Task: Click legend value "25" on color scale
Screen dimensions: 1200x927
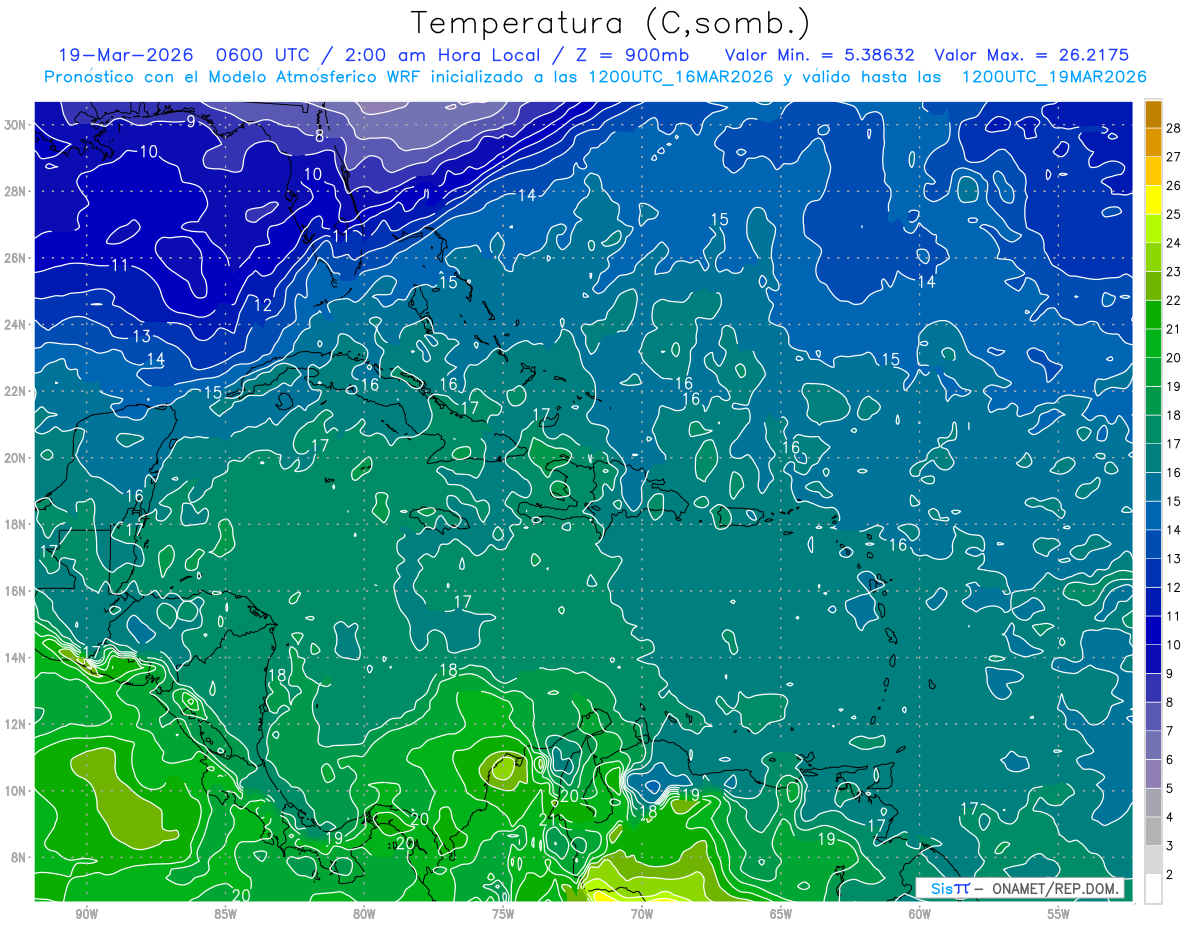Action: pos(1174,214)
